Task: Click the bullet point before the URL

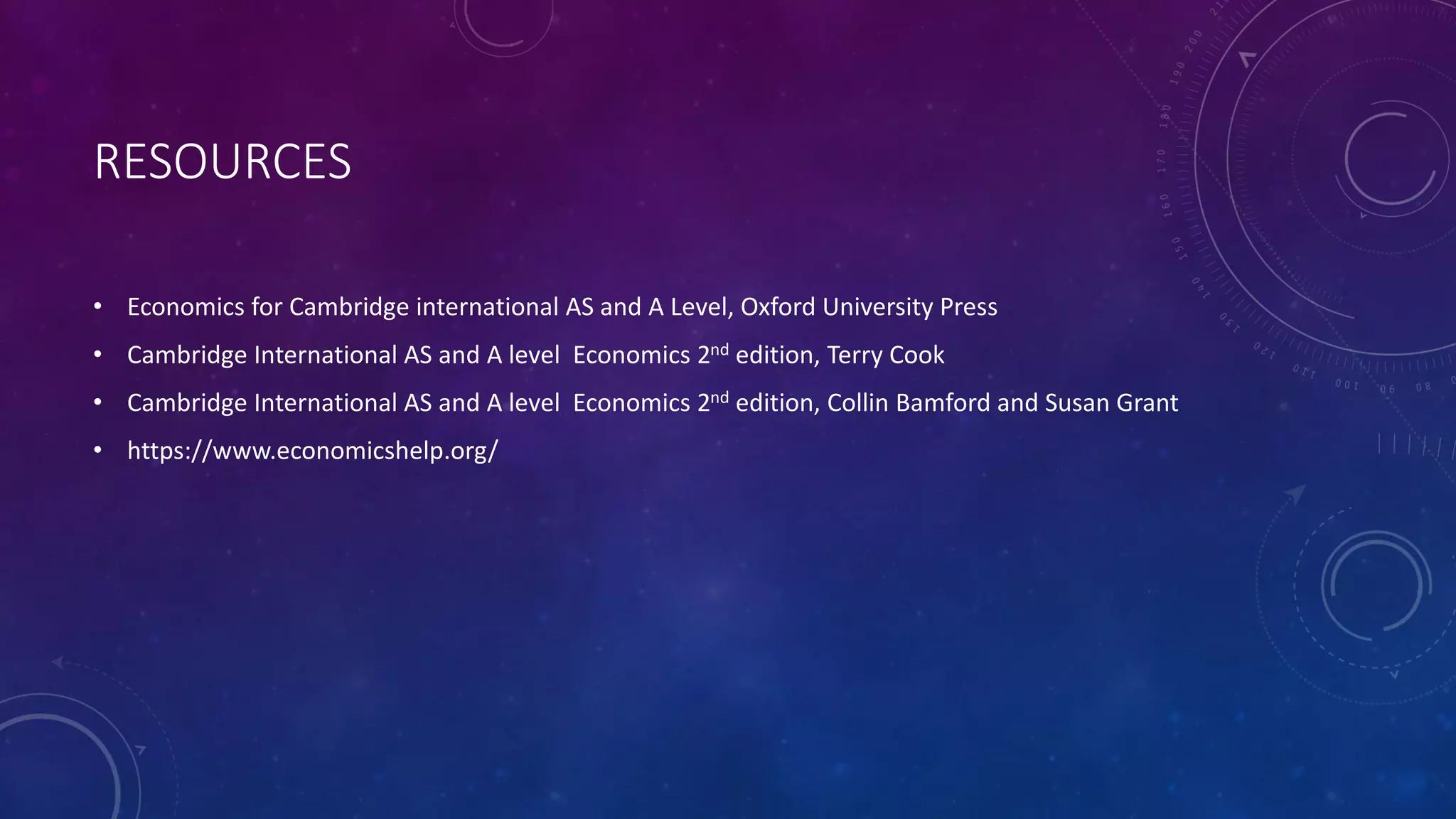Action: [x=97, y=451]
